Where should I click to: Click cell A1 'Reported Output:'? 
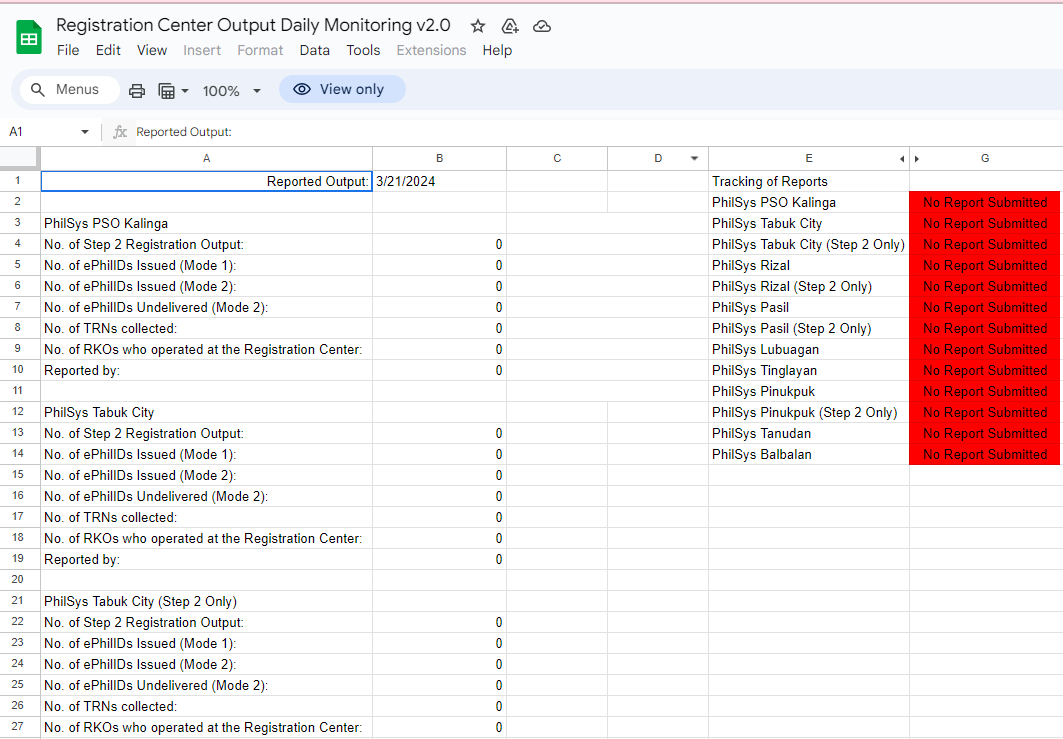(207, 181)
